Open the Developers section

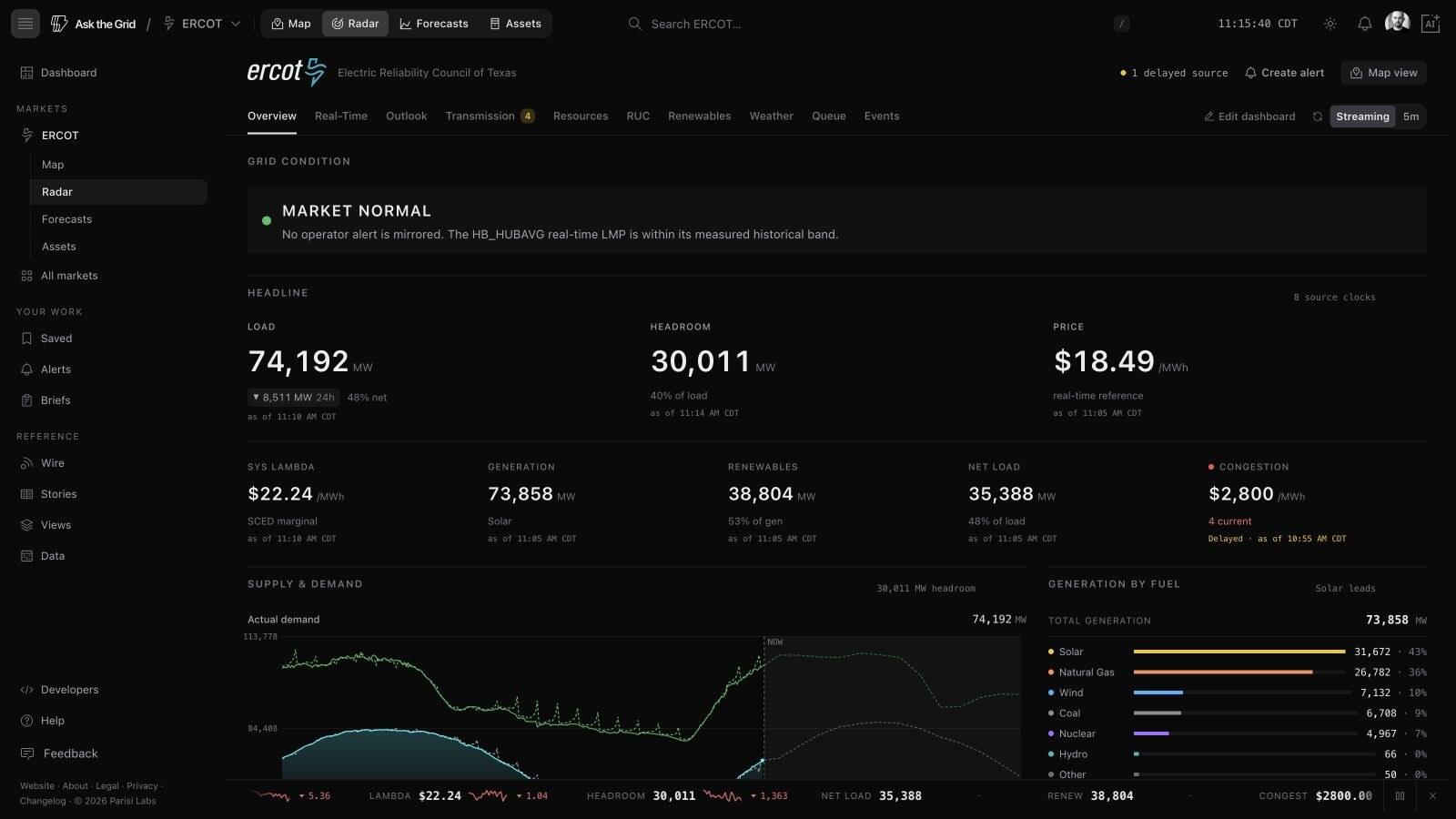click(60, 690)
